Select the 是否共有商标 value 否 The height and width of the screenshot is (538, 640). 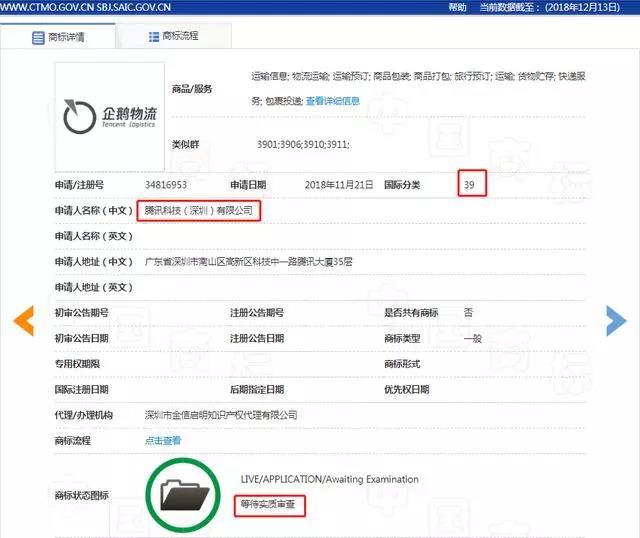click(468, 313)
